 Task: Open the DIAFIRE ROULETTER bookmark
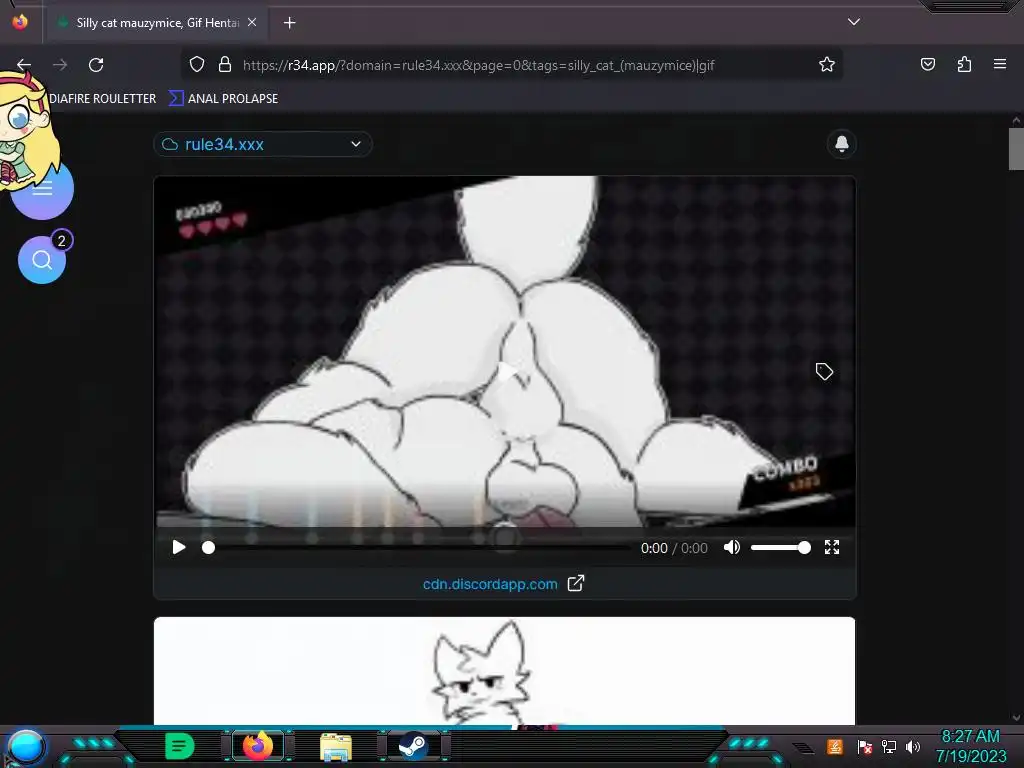tap(103, 99)
